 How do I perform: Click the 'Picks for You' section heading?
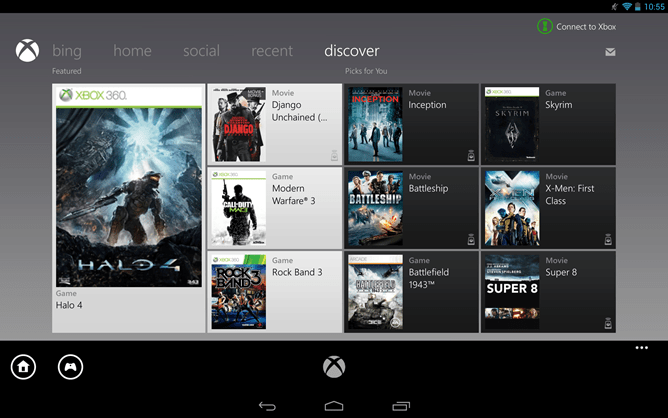[x=366, y=71]
